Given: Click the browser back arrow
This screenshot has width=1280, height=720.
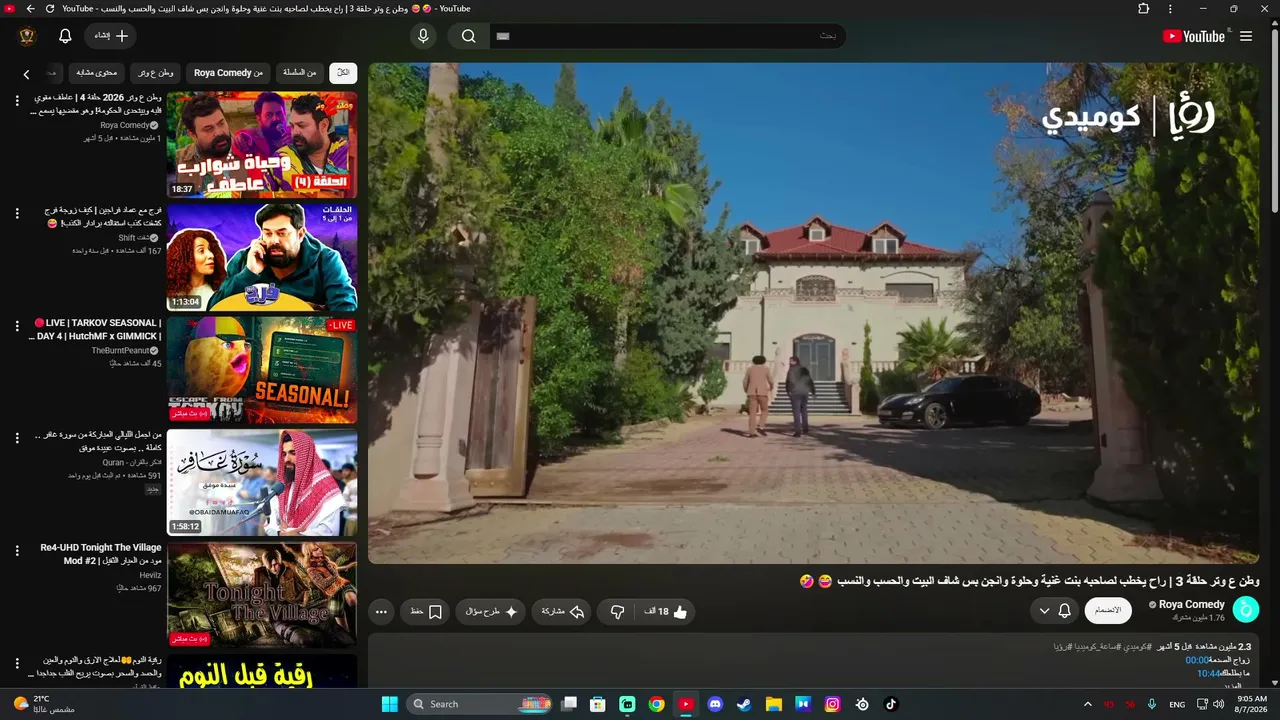Looking at the screenshot, I should pyautogui.click(x=30, y=9).
